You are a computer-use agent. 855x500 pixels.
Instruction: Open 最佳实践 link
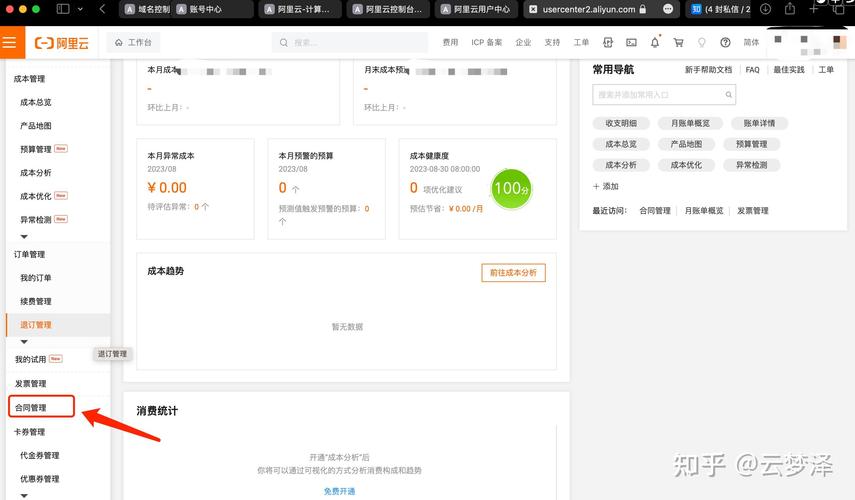(x=788, y=70)
